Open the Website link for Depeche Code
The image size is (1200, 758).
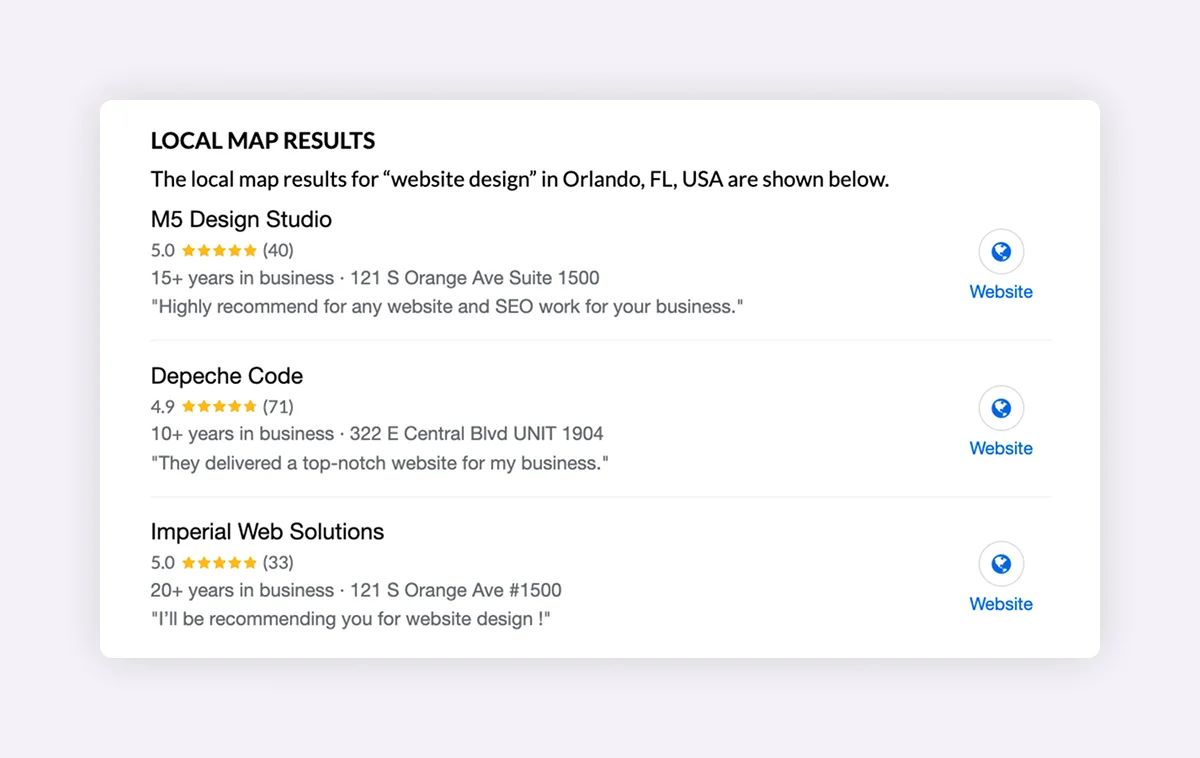[1001, 448]
